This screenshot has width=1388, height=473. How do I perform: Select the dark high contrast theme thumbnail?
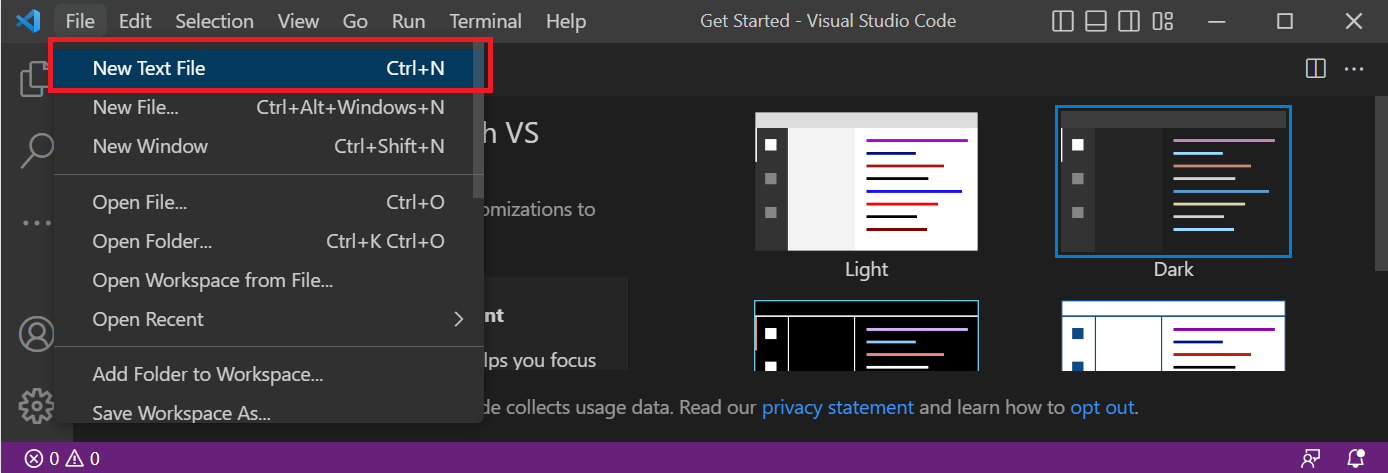[x=866, y=336]
